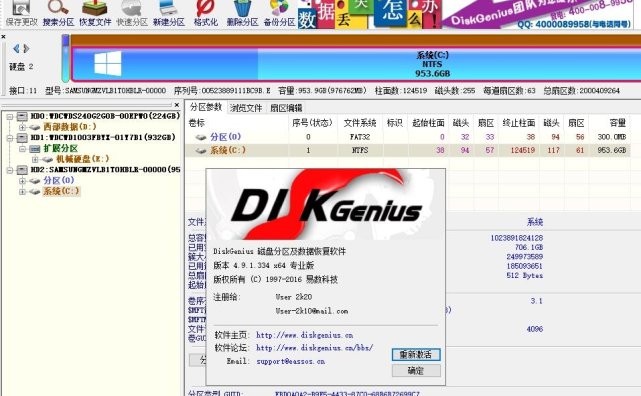Collapse the 扩展分区 tree node

click(22, 149)
